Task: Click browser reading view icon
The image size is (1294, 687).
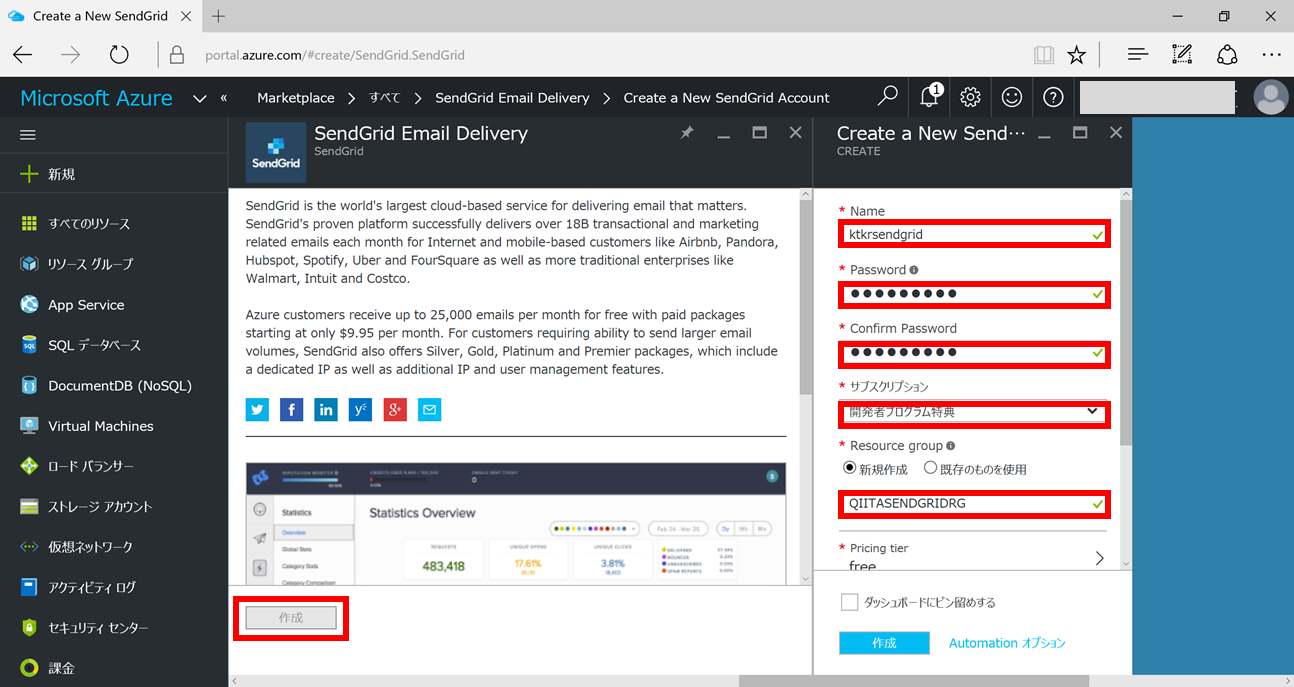Action: [x=1044, y=55]
